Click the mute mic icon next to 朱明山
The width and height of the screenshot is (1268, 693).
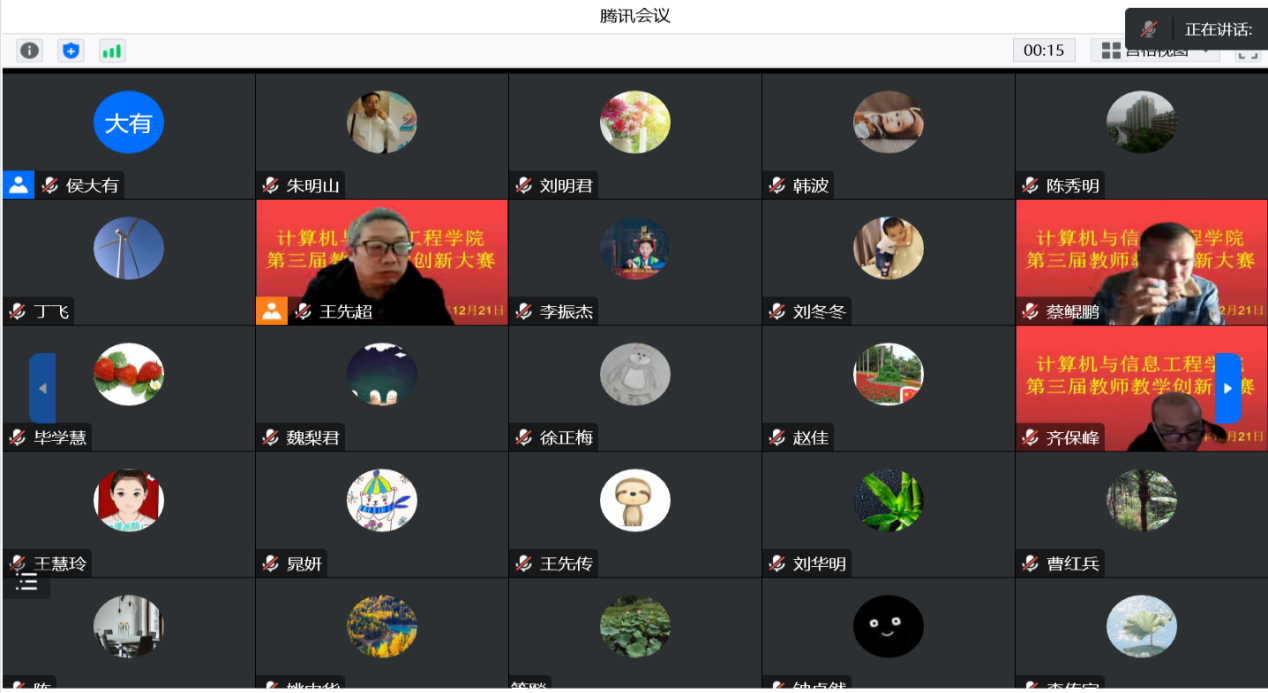270,185
